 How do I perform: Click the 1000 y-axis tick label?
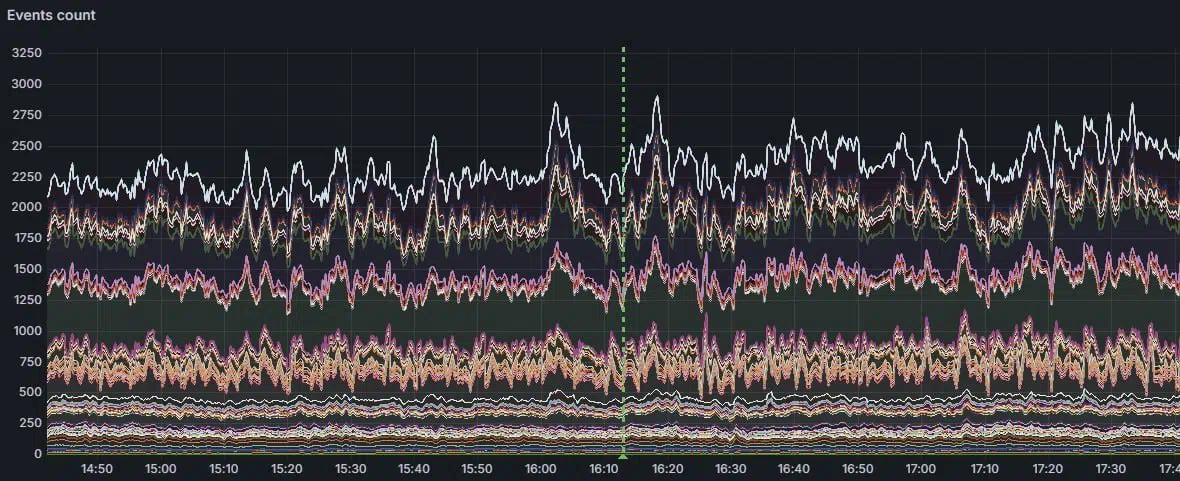pyautogui.click(x=26, y=331)
